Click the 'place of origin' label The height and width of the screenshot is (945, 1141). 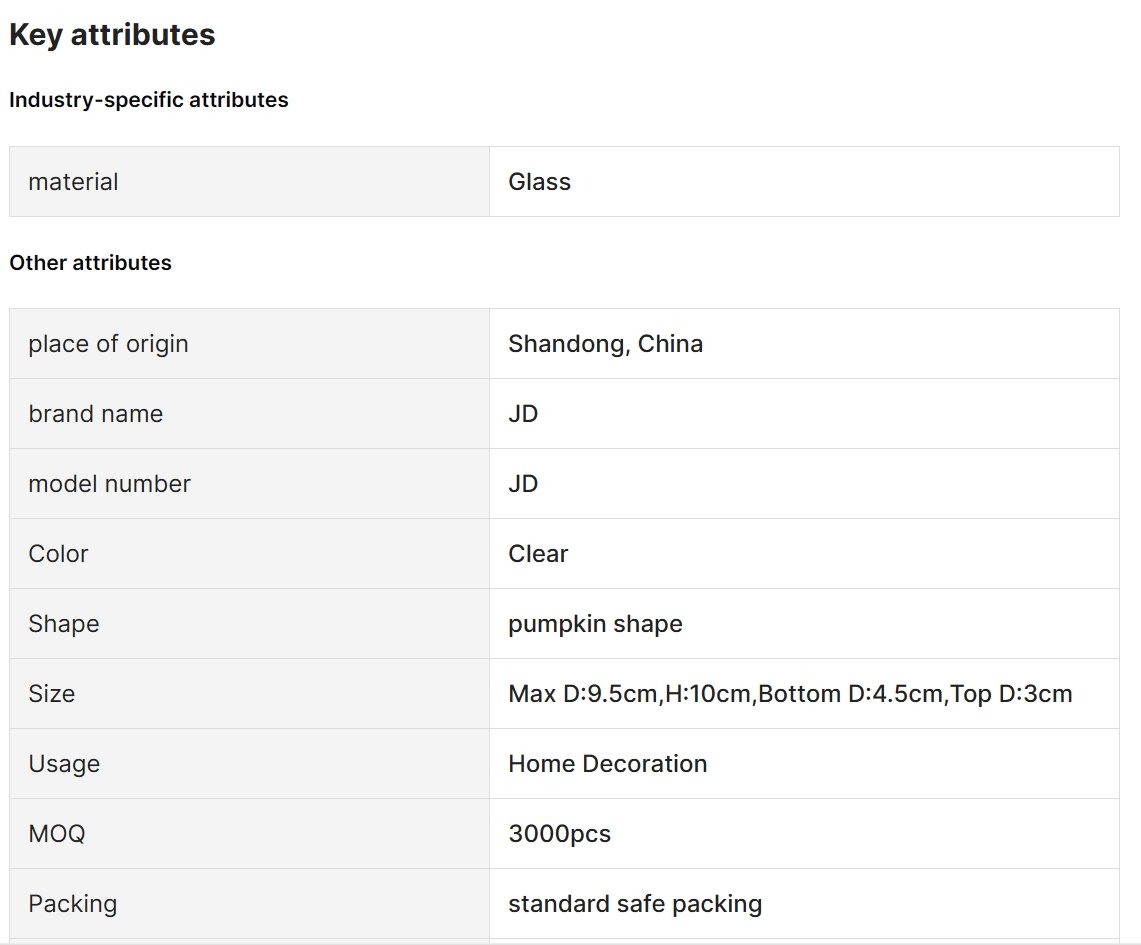[x=108, y=344]
